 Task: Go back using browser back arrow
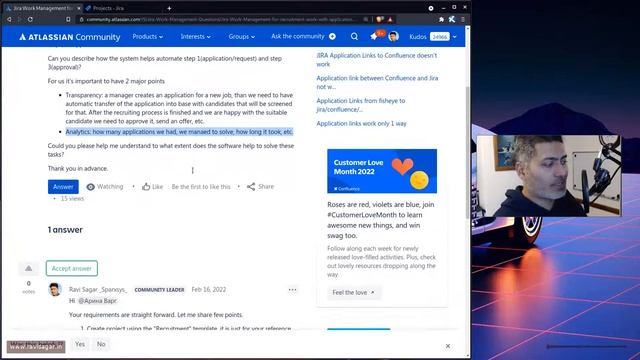[x=9, y=19]
